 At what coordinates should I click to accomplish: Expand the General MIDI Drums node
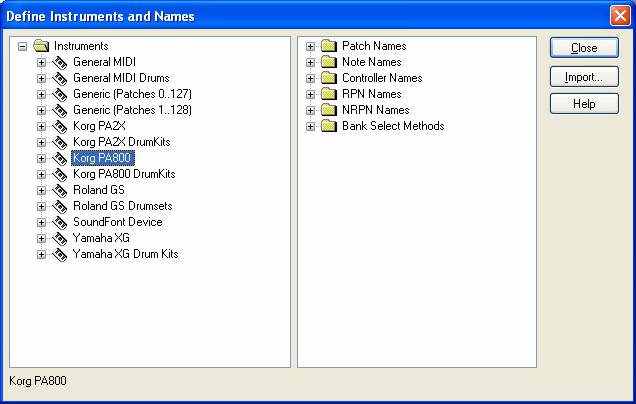[41, 78]
